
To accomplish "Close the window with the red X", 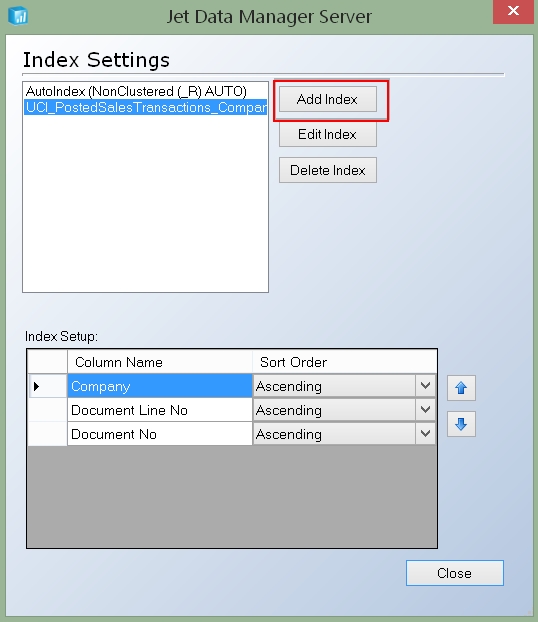I will tap(513, 11).
